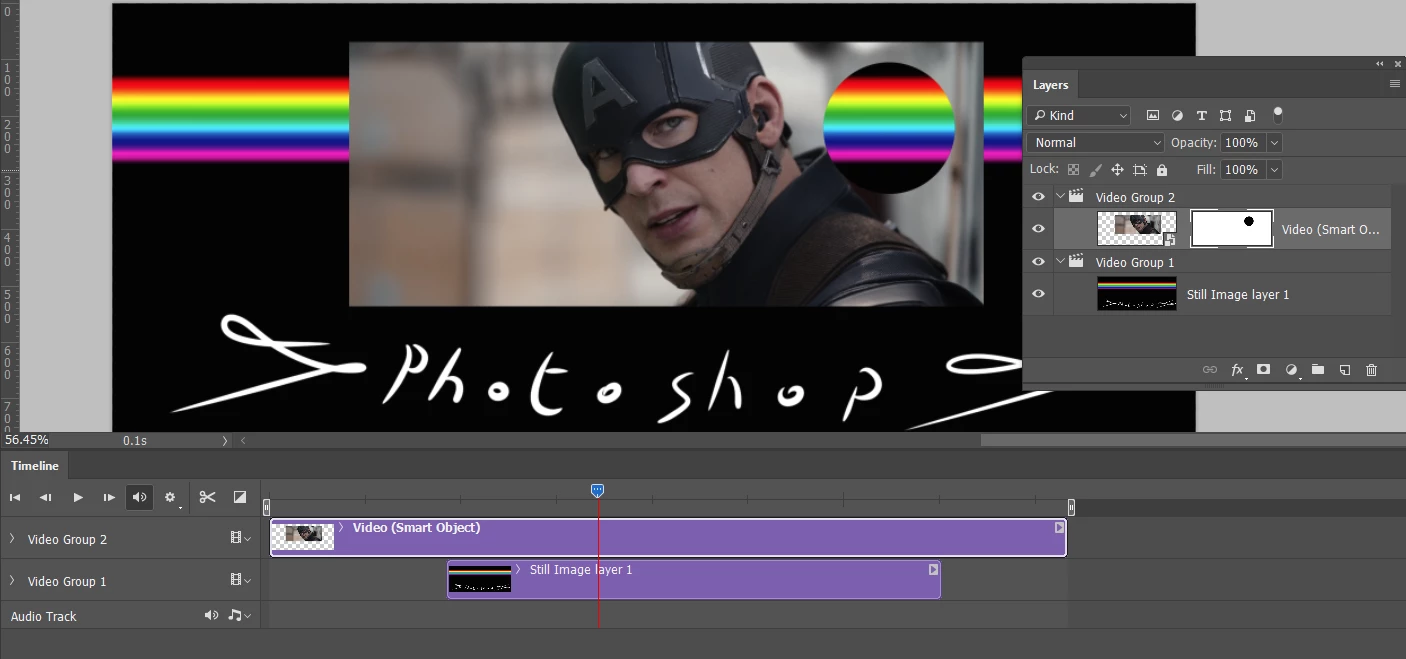Lock artboard nesting icon
The width and height of the screenshot is (1406, 659).
pos(1140,170)
